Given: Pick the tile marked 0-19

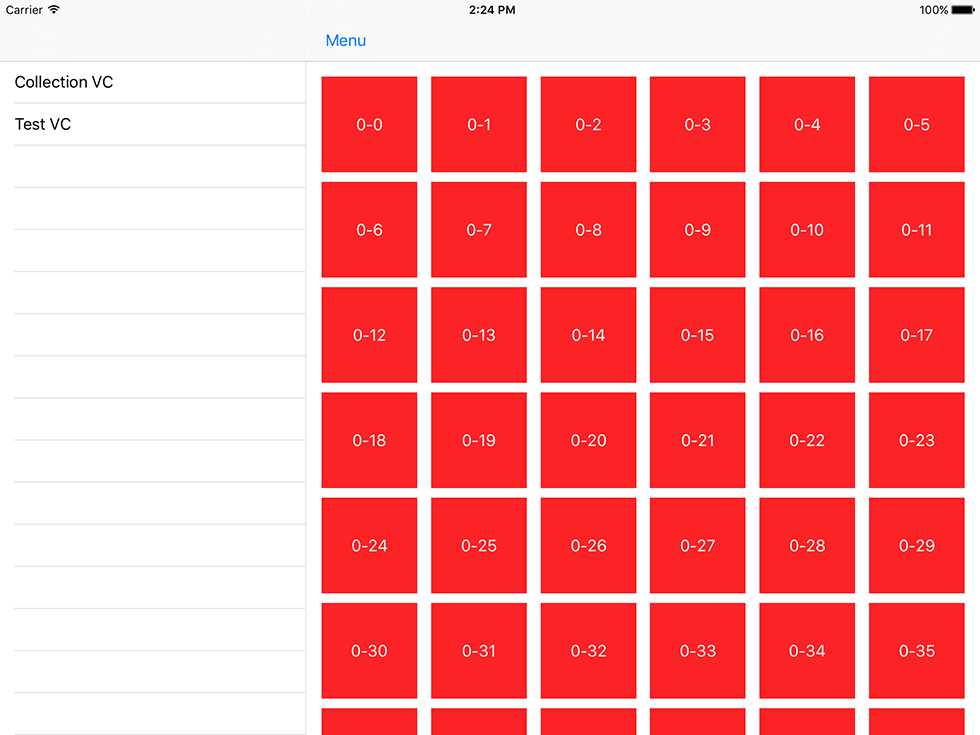Looking at the screenshot, I should point(479,440).
